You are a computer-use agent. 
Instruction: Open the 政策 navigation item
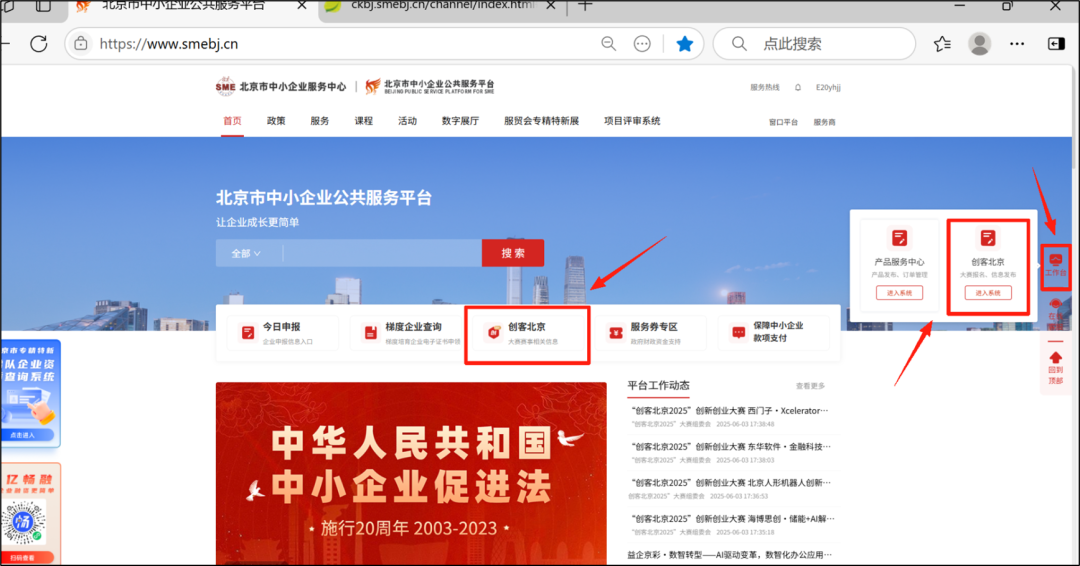[x=276, y=121]
